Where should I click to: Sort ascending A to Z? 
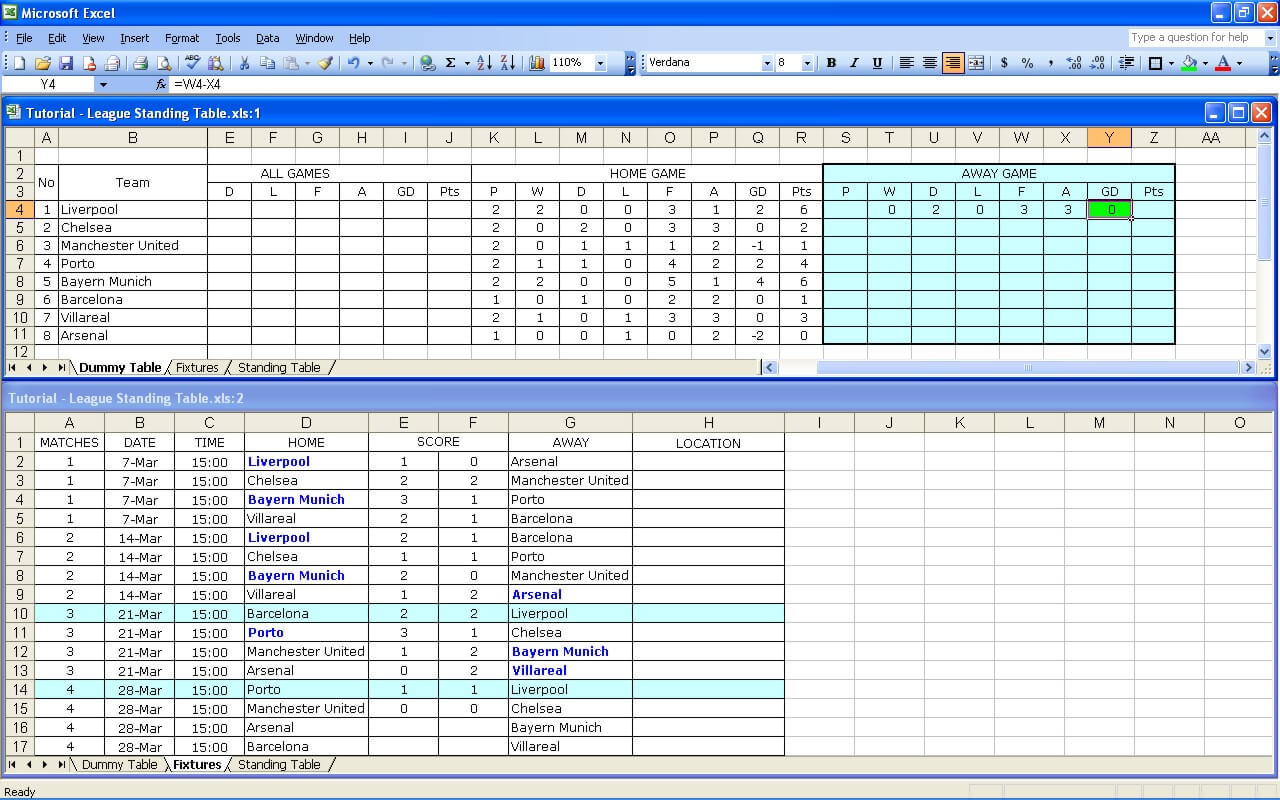click(x=484, y=63)
